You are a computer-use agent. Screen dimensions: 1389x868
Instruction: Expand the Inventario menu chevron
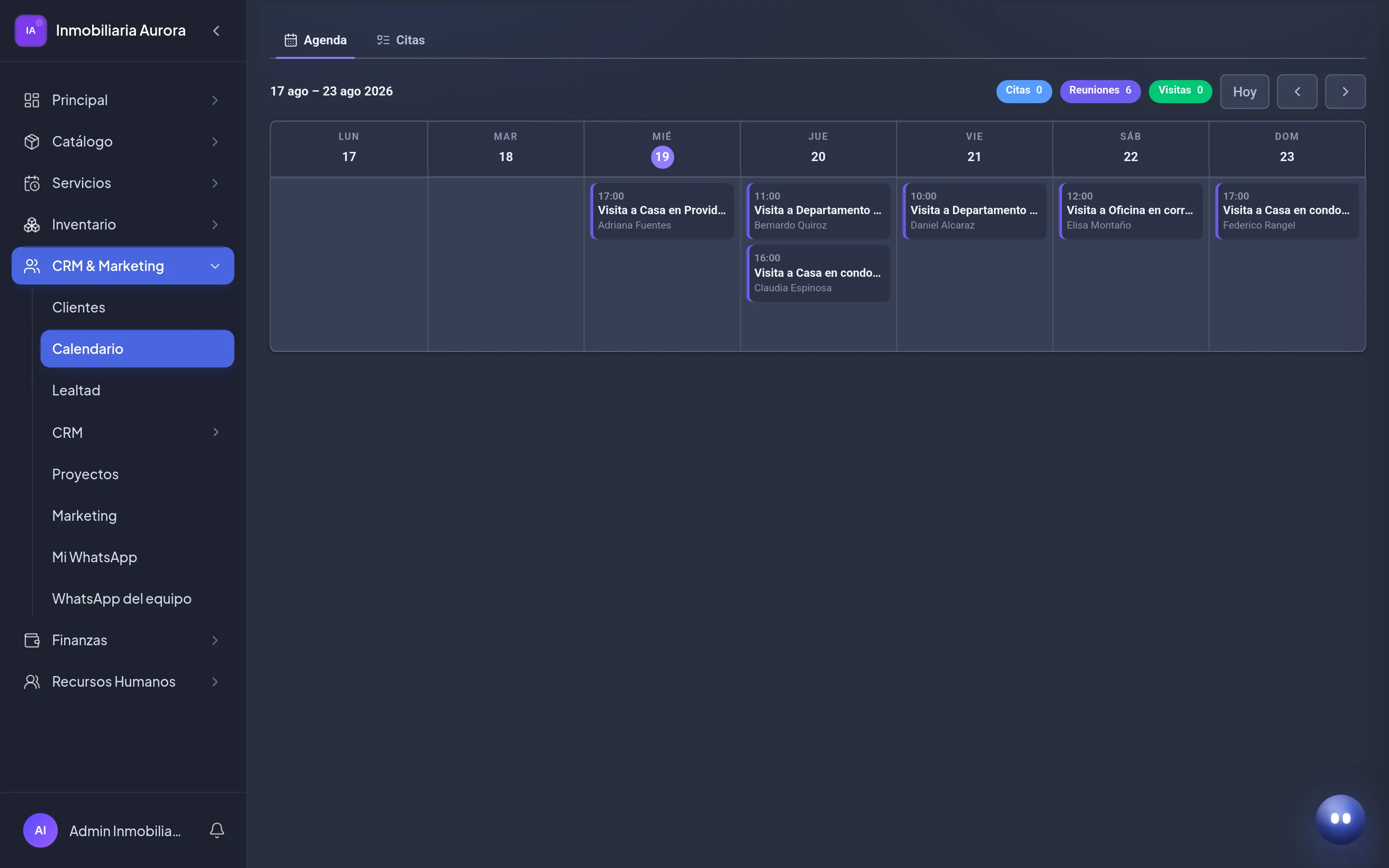215,224
